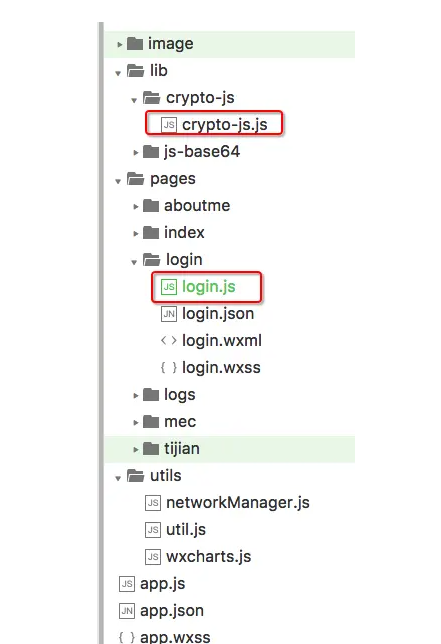
Task: Click the green JS icon of login.js
Action: click(x=169, y=287)
